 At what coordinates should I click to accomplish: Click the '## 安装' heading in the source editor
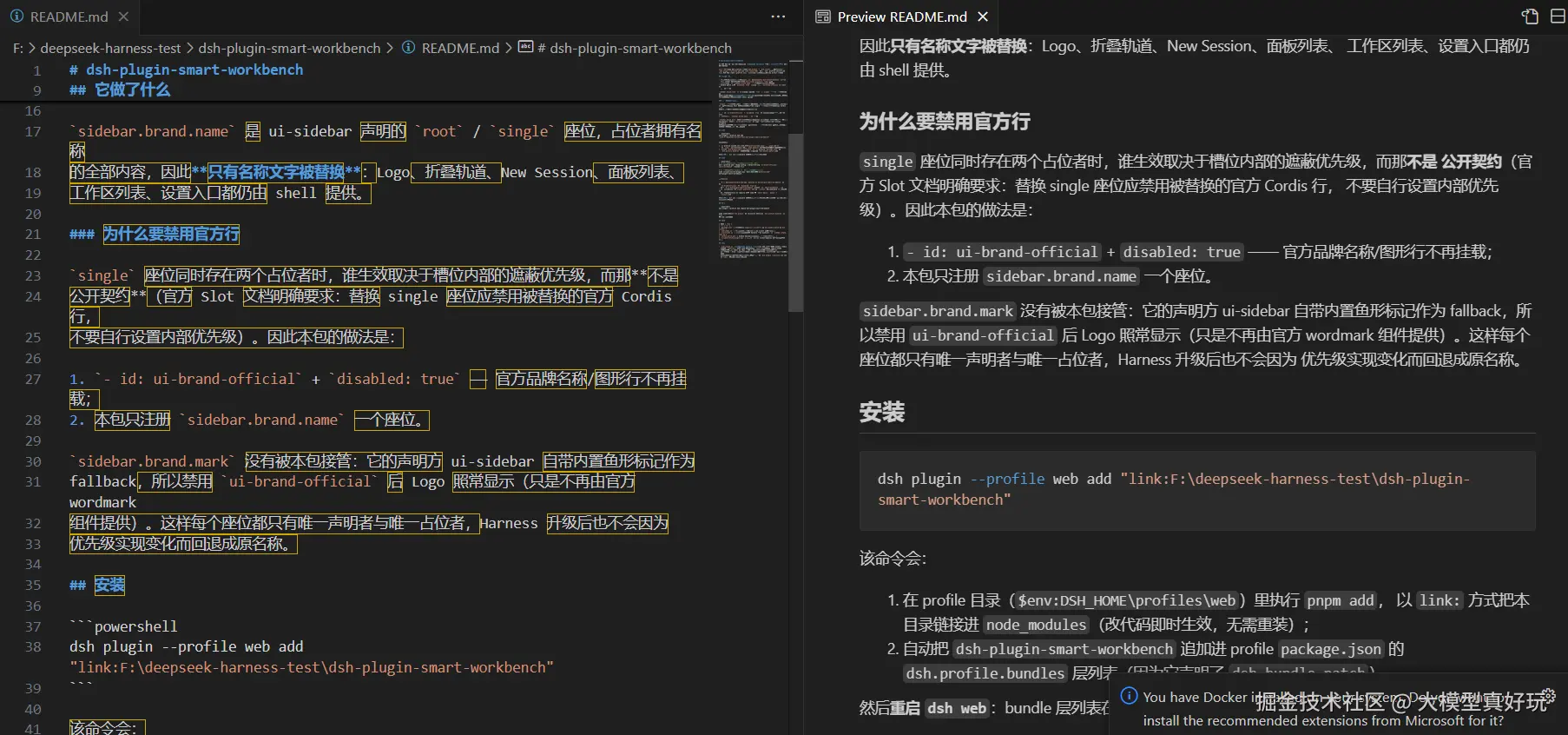pyautogui.click(x=97, y=586)
